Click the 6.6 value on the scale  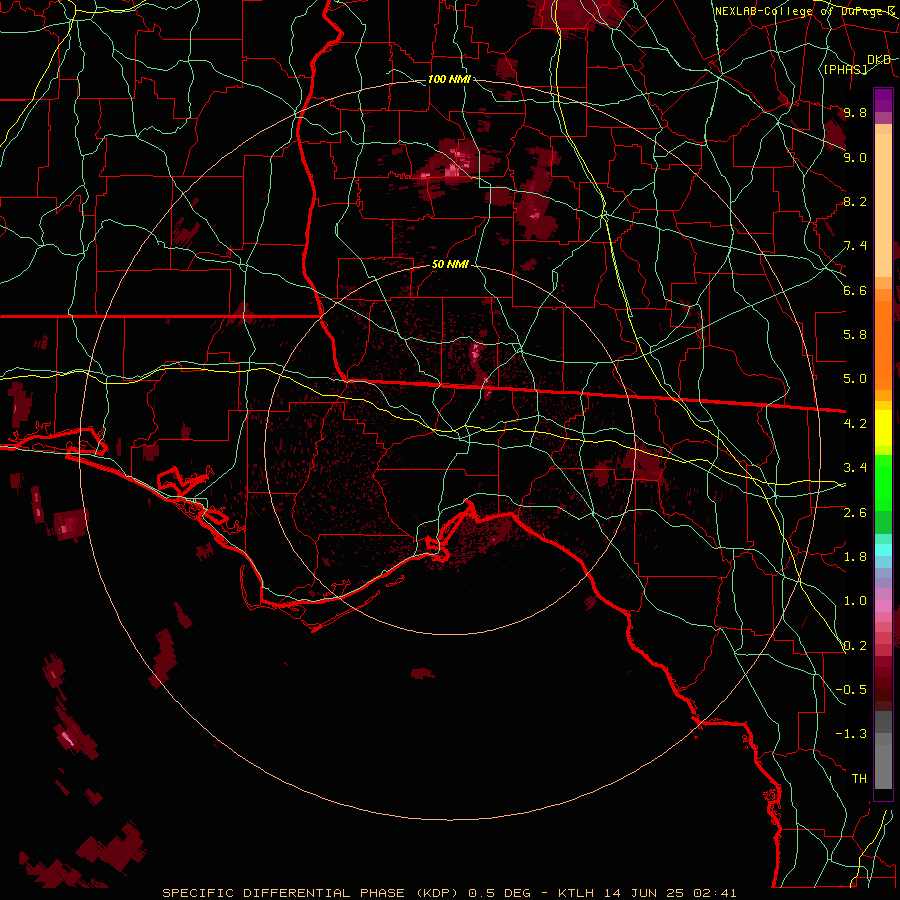pyautogui.click(x=855, y=290)
